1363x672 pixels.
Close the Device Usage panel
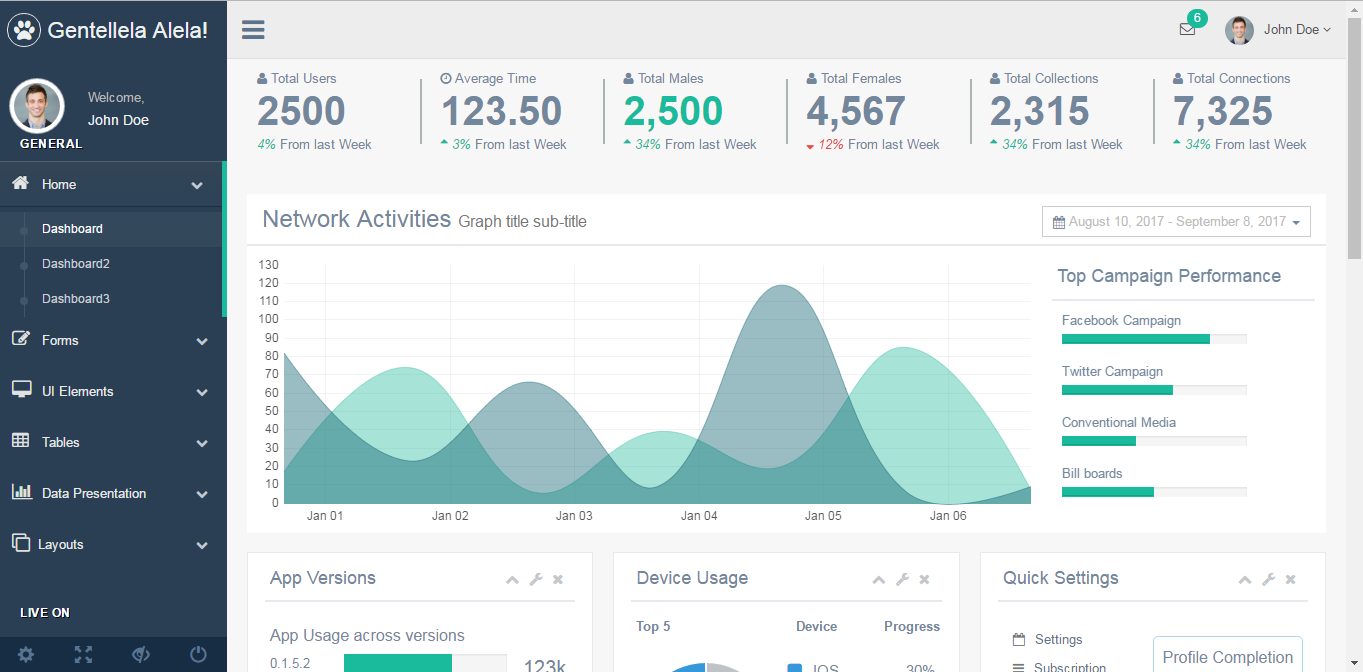click(x=924, y=579)
